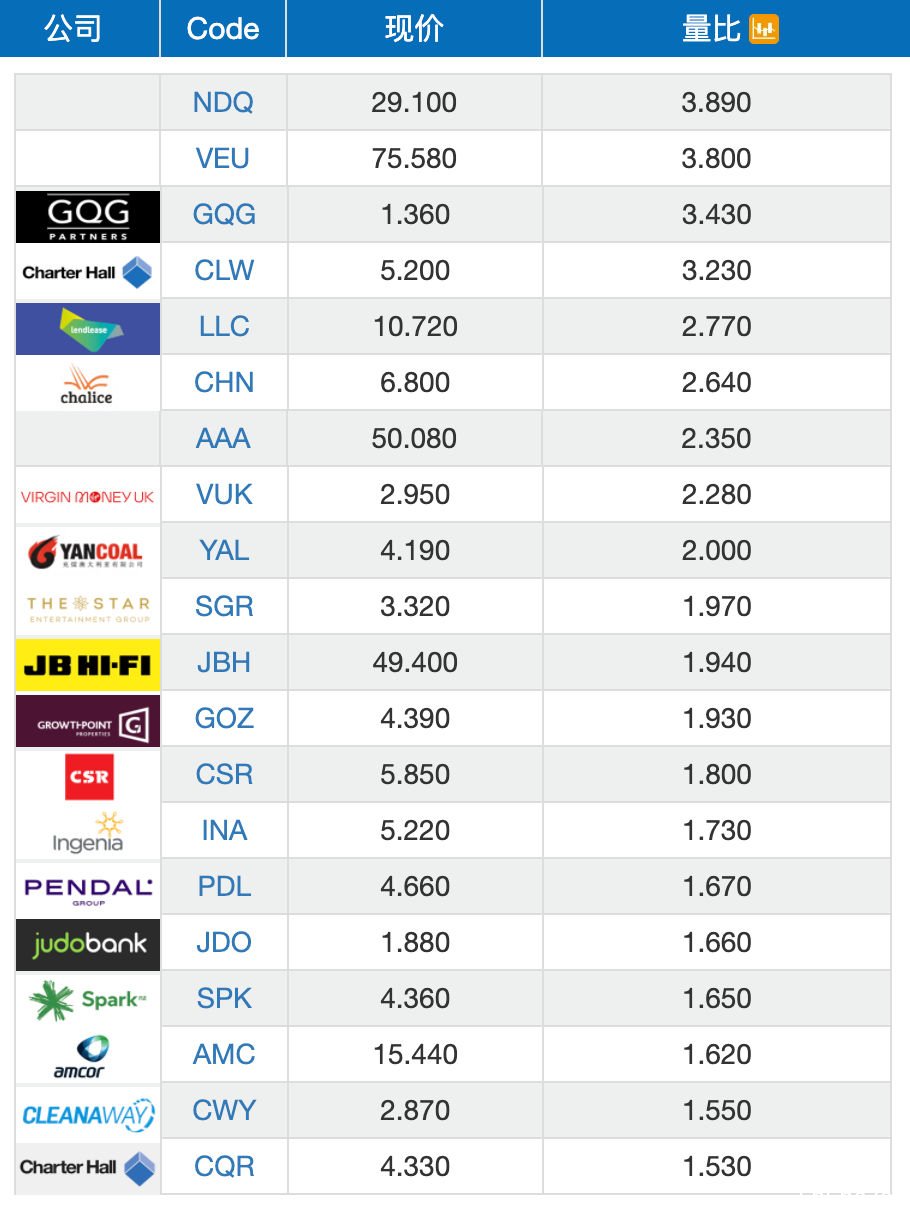Image resolution: width=910 pixels, height=1208 pixels.
Task: Select the JB Hi-Fi yellow logo
Action: pyautogui.click(x=88, y=664)
